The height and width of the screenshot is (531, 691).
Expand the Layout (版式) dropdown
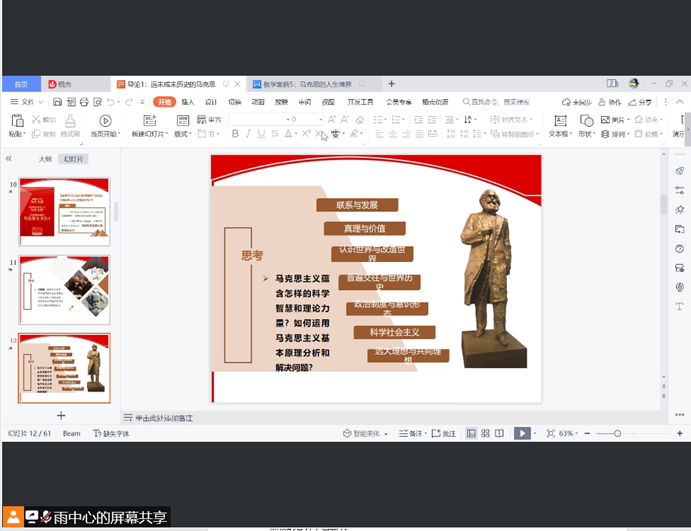point(183,134)
